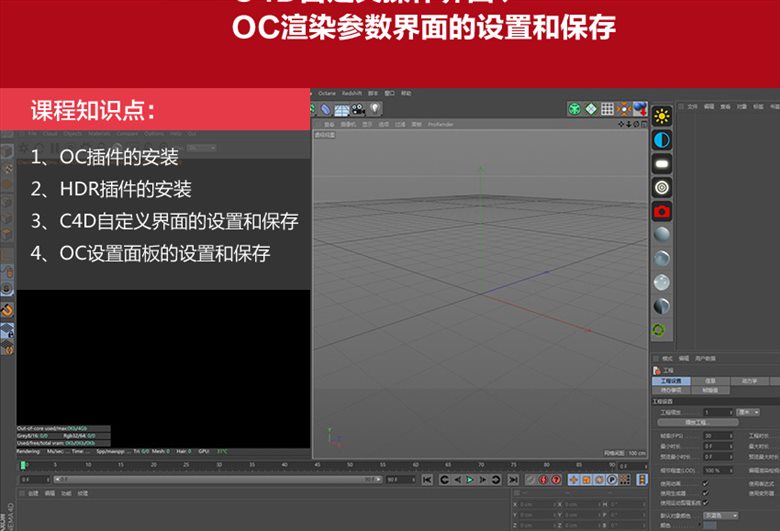Play the animation forward
The width and height of the screenshot is (780, 531).
click(x=470, y=480)
